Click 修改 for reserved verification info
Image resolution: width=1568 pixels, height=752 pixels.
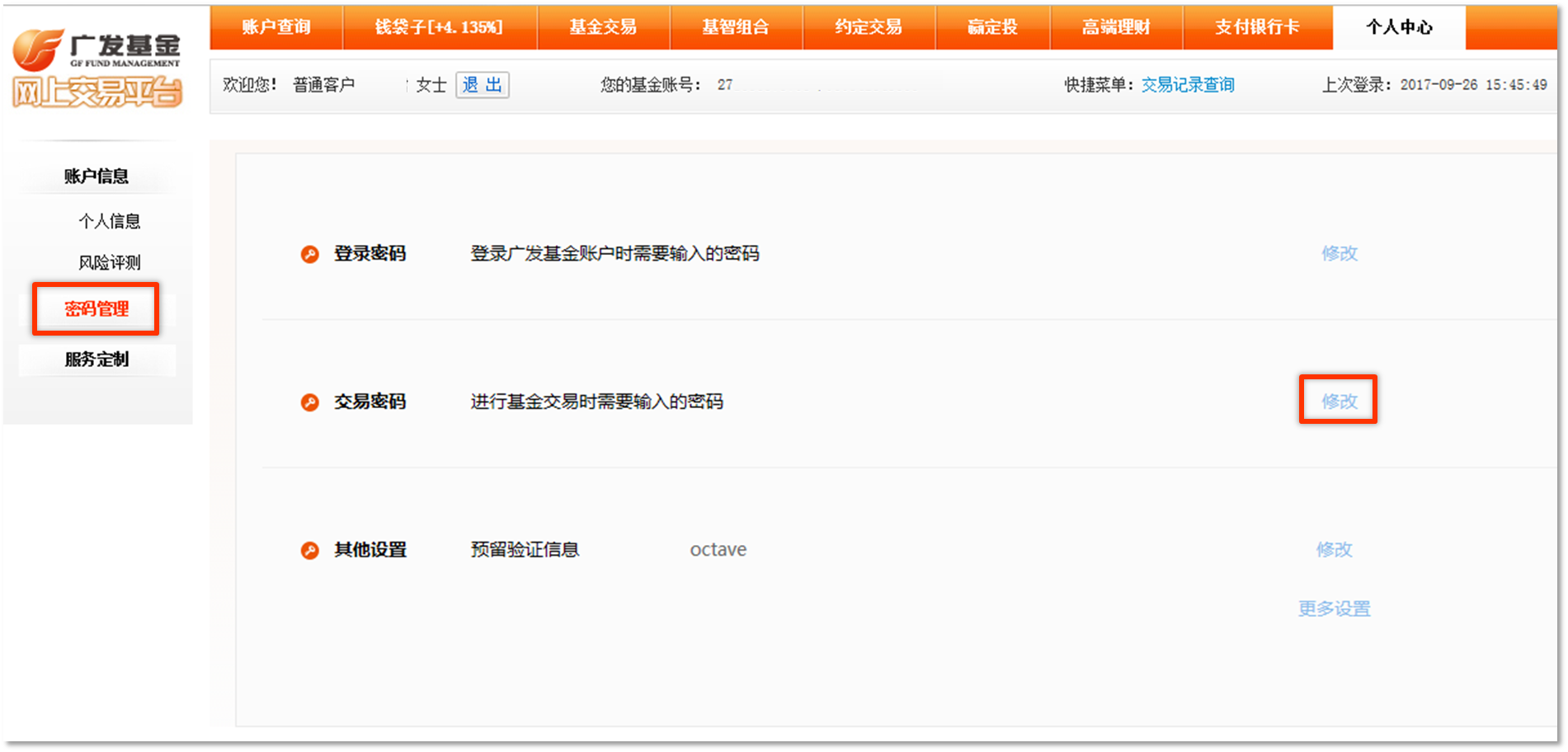coord(1334,549)
